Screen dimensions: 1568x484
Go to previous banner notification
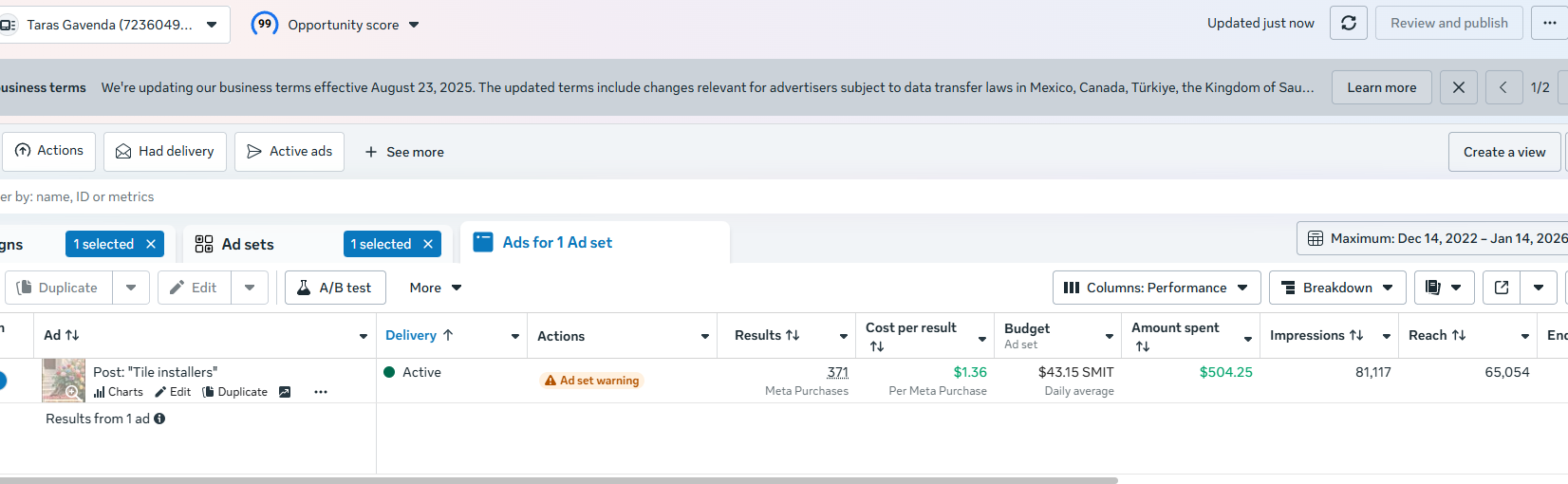coord(1503,87)
